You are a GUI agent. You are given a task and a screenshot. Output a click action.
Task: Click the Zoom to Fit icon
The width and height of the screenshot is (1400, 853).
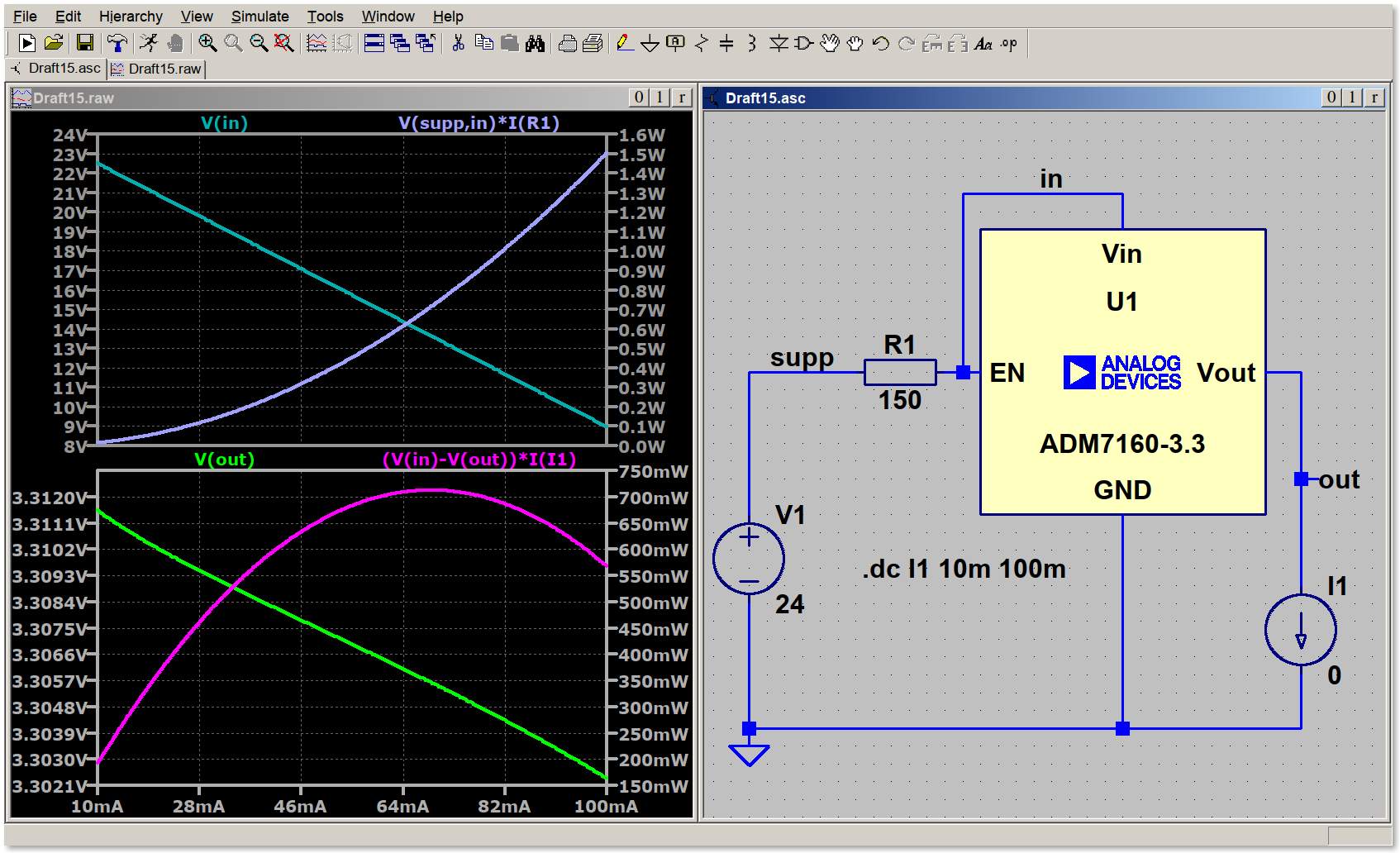tap(283, 44)
